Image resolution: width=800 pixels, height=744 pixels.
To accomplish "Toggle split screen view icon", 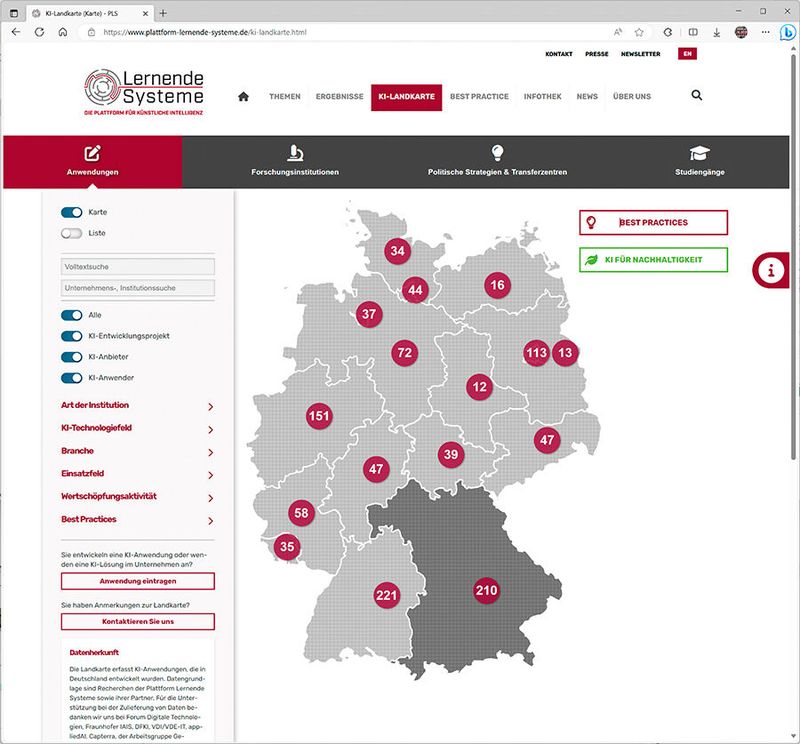I will [693, 32].
